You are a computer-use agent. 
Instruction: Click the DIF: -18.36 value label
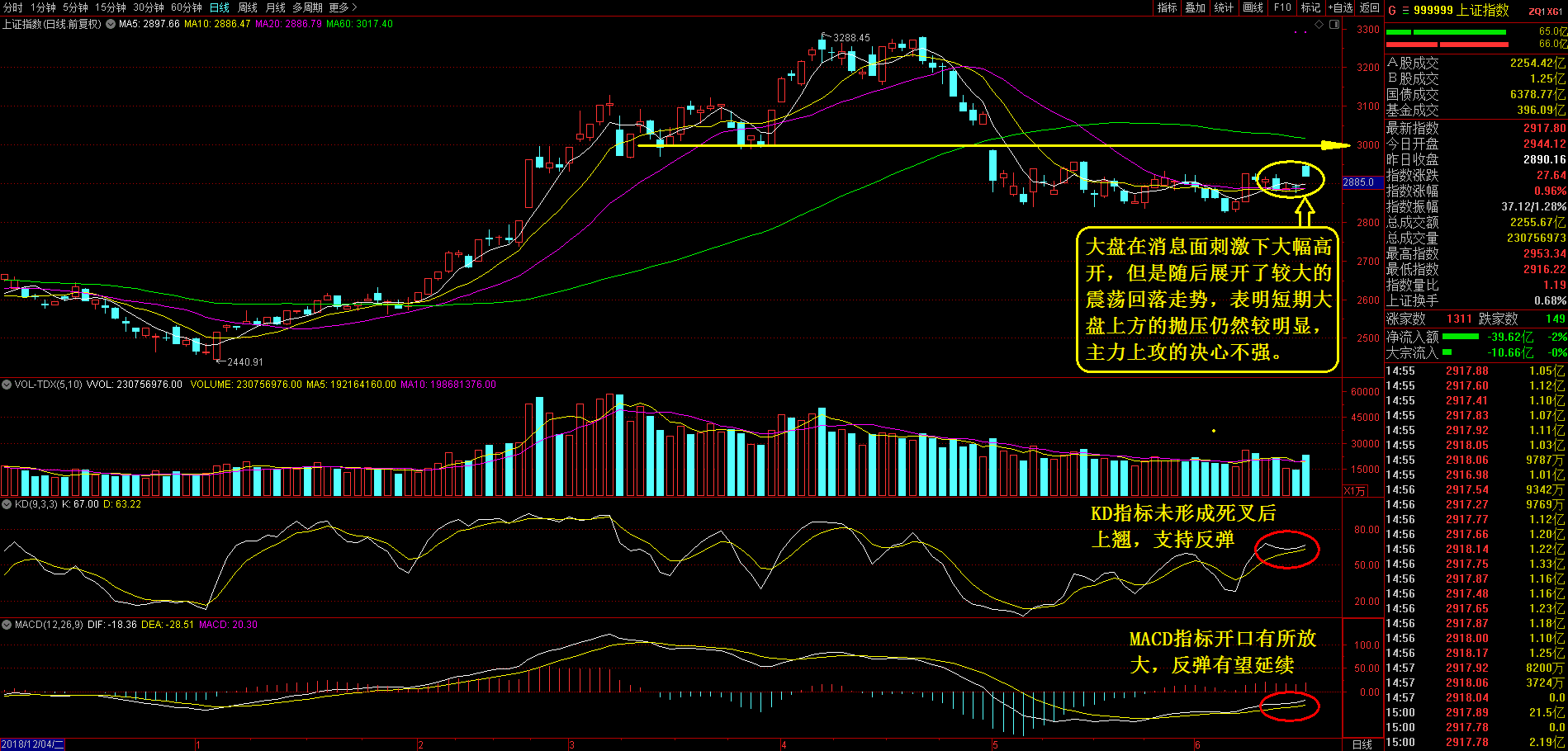[x=112, y=625]
